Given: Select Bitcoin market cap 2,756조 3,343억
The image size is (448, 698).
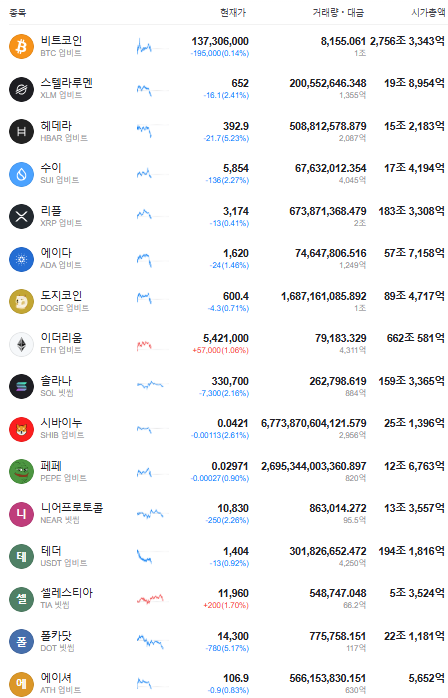Looking at the screenshot, I should pos(407,41).
